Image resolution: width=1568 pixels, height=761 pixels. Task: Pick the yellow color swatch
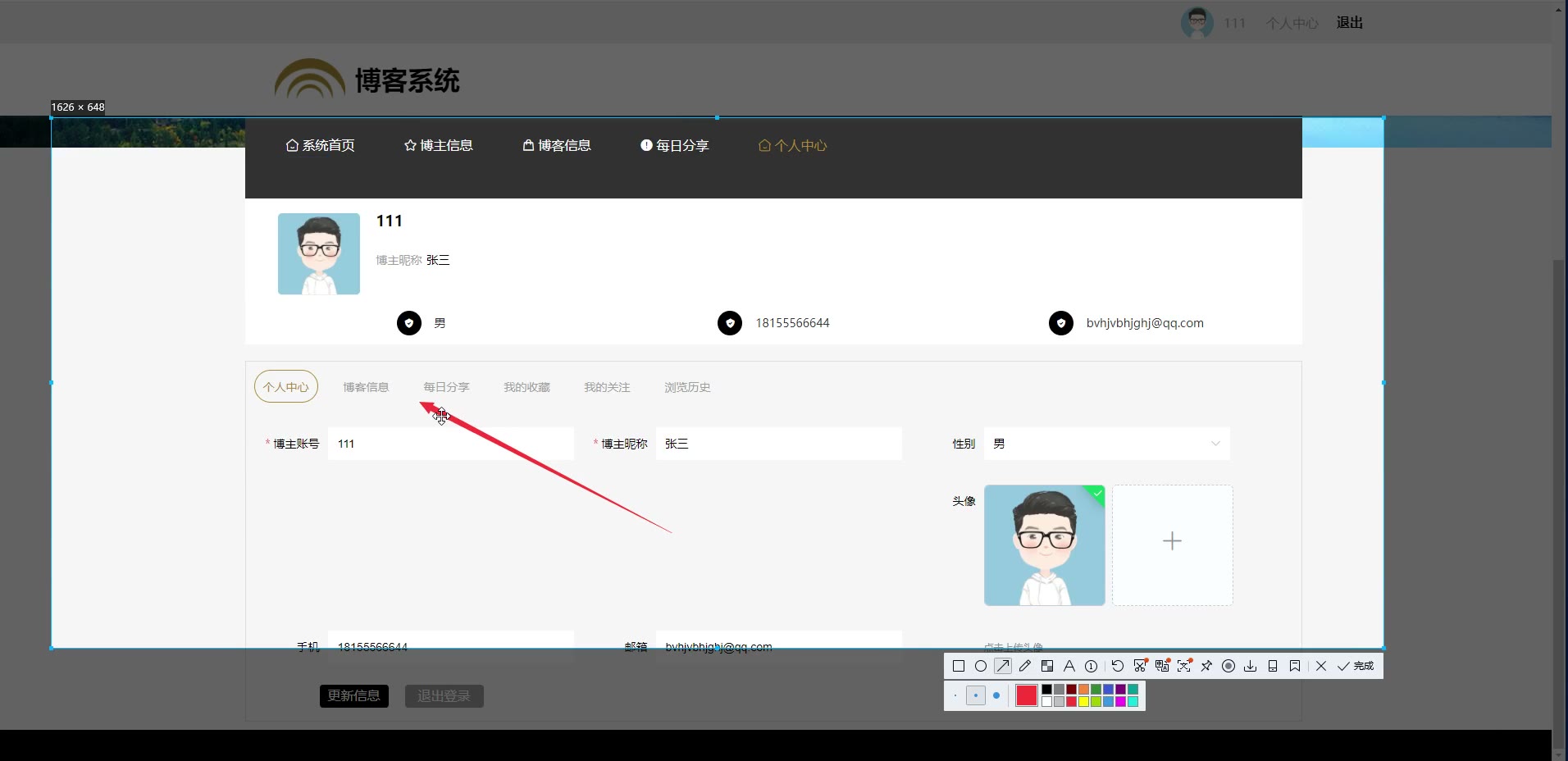tap(1083, 702)
